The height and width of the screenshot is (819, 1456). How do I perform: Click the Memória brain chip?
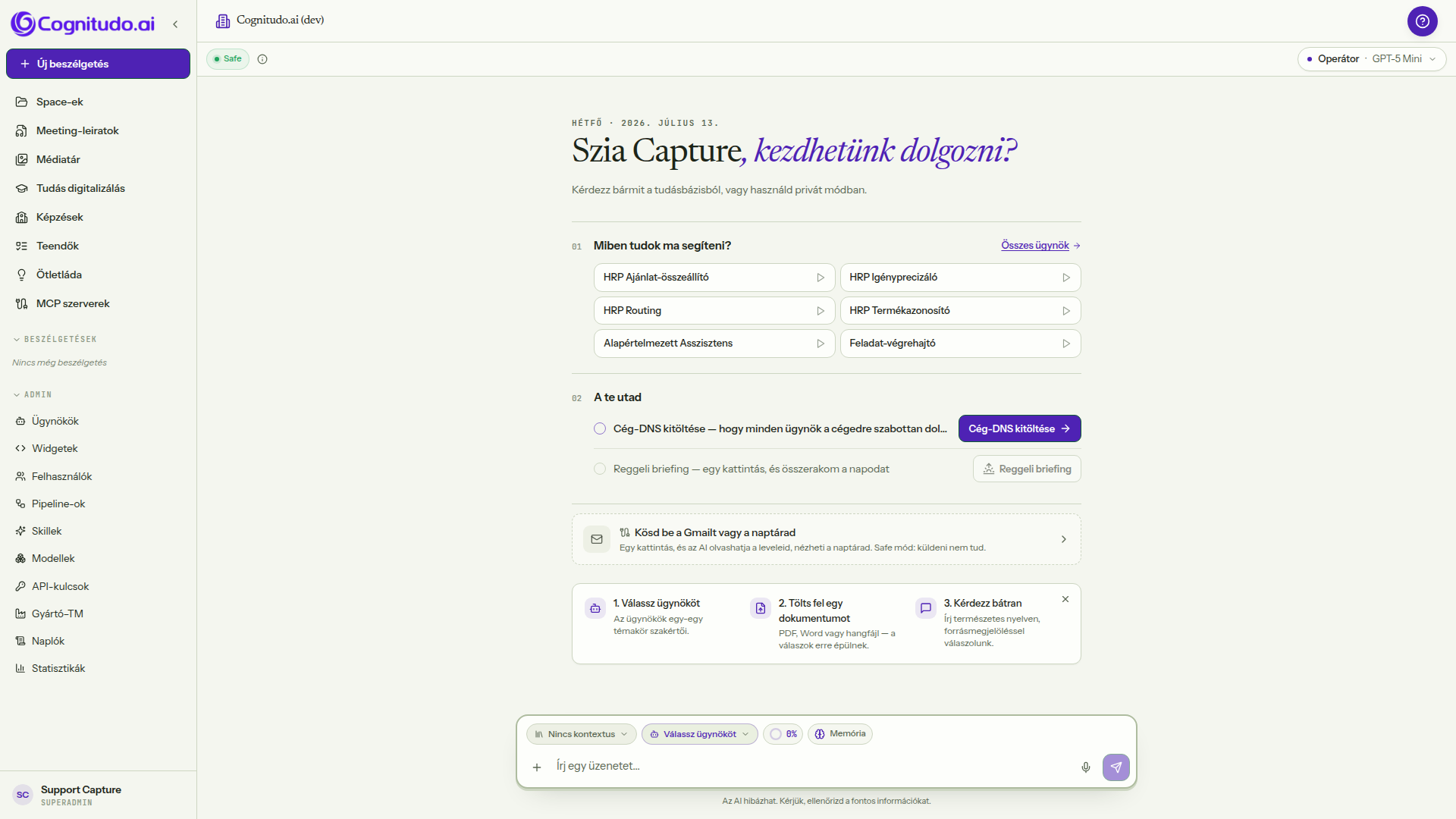(839, 734)
